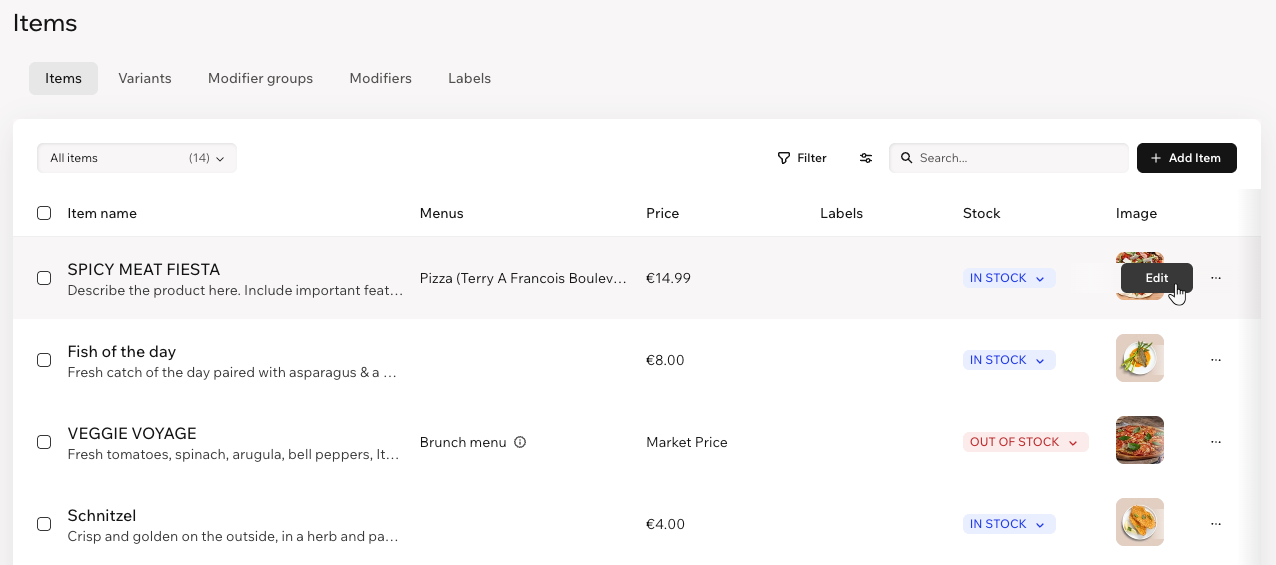The height and width of the screenshot is (565, 1276).
Task: Click the Fish of the day item name
Action: tap(121, 351)
